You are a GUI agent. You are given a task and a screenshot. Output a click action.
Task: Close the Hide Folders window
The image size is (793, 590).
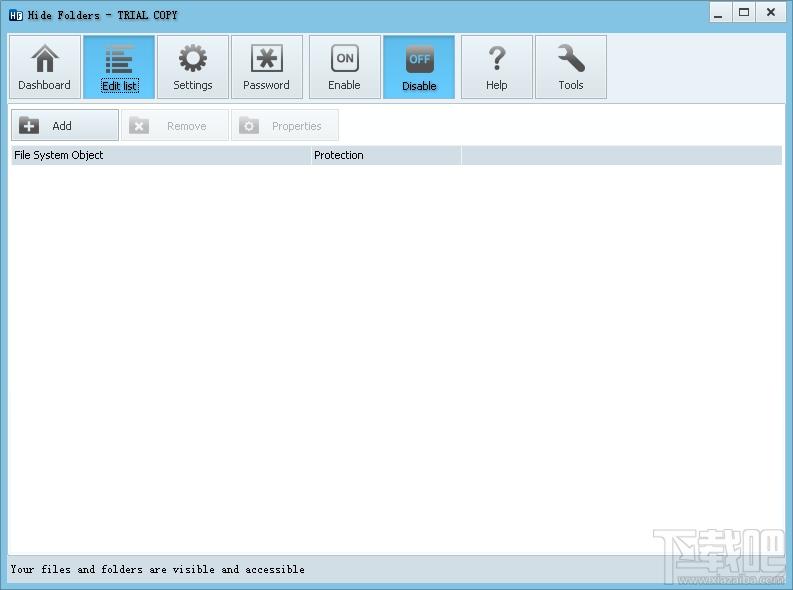click(771, 13)
